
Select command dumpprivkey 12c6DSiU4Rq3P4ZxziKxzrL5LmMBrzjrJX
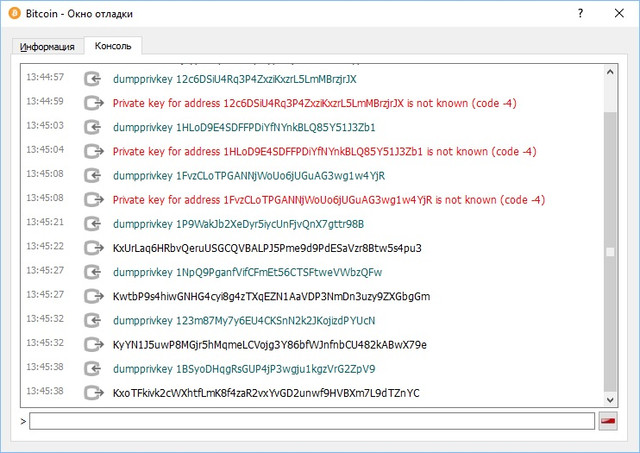235,79
